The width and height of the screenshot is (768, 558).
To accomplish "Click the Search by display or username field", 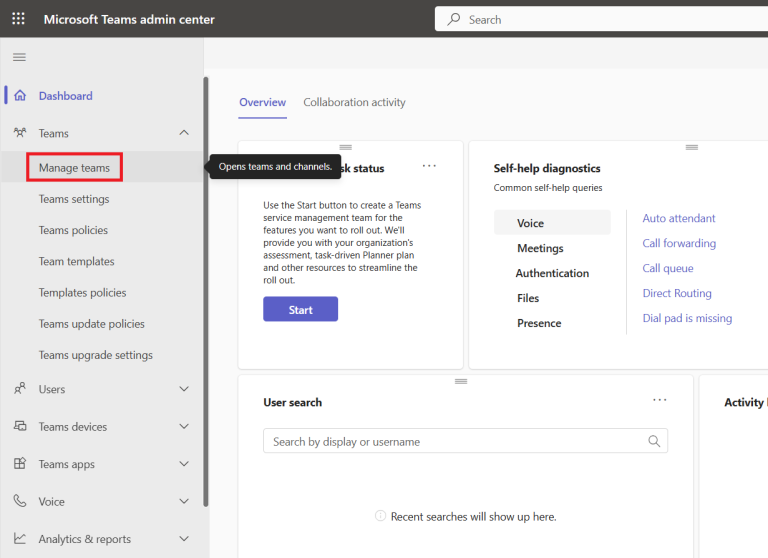I will [465, 441].
